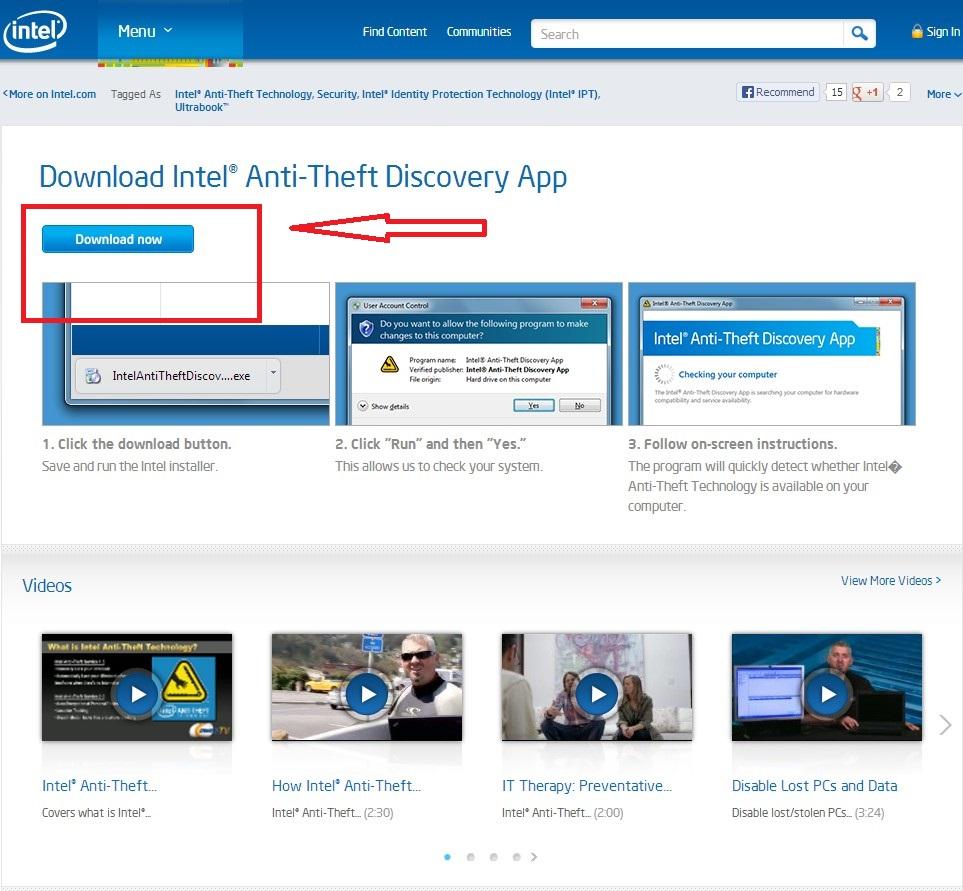Viewport: 963px width, 891px height.
Task: Open View More Videos link
Action: (x=890, y=581)
